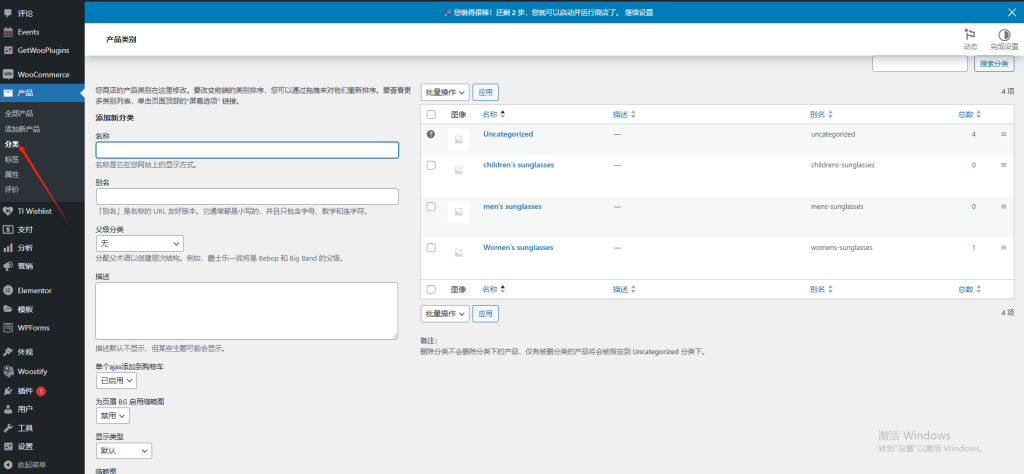Click the 完成设置 half-circle progress icon
The height and width of the screenshot is (474, 1024).
[x=1004, y=35]
